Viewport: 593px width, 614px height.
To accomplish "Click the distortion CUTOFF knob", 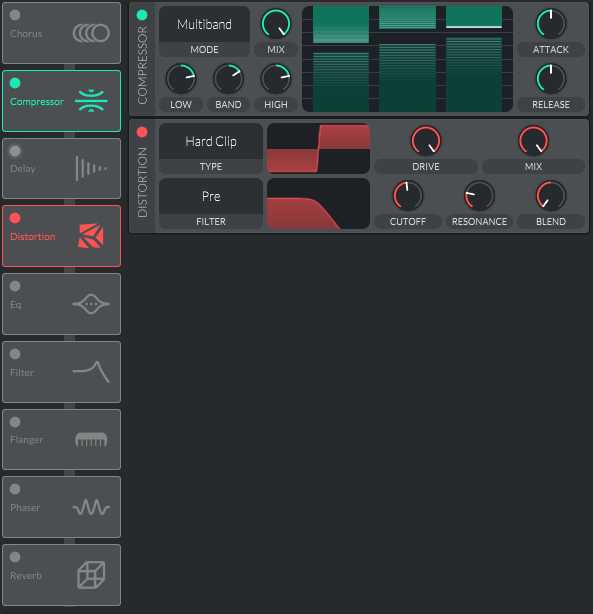I will point(408,196).
